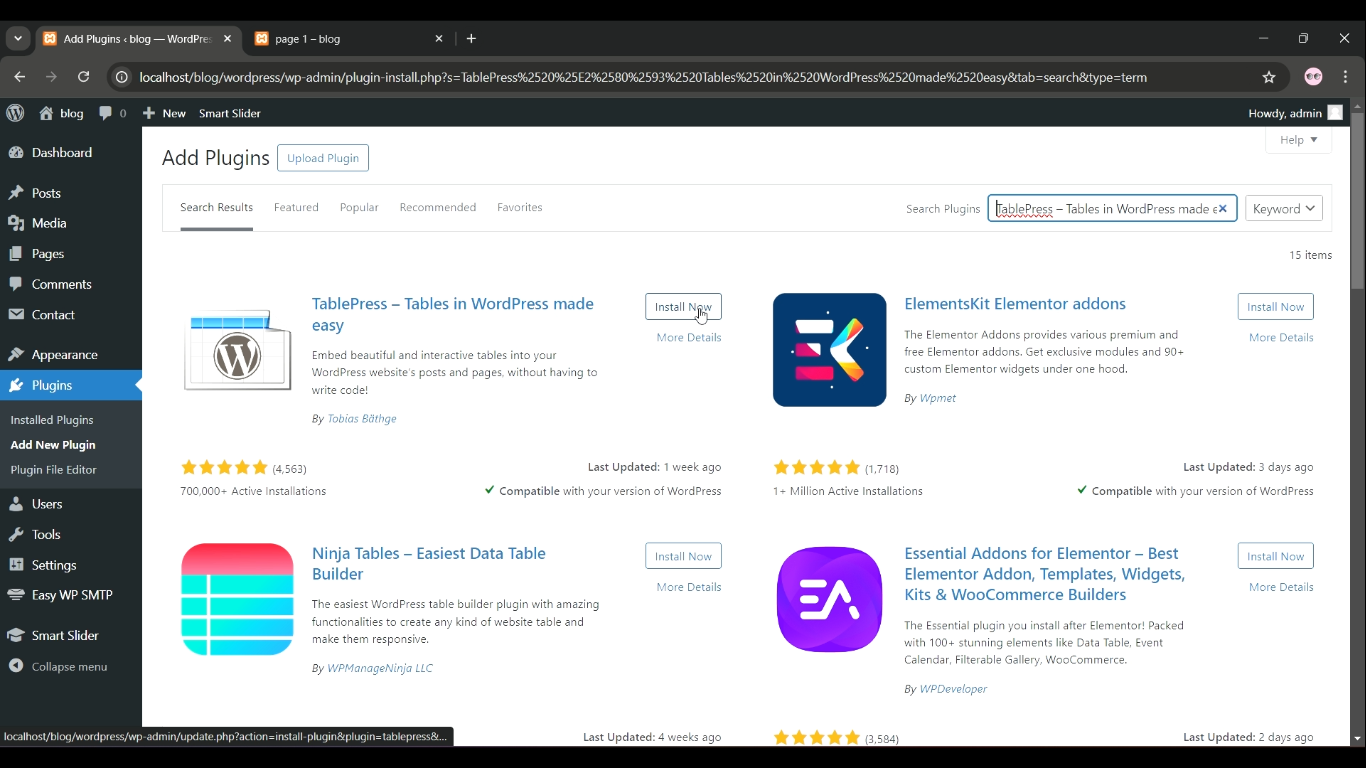Viewport: 1366px width, 768px height.
Task: Select the Add New Plugin submenu item
Action: click(x=53, y=445)
